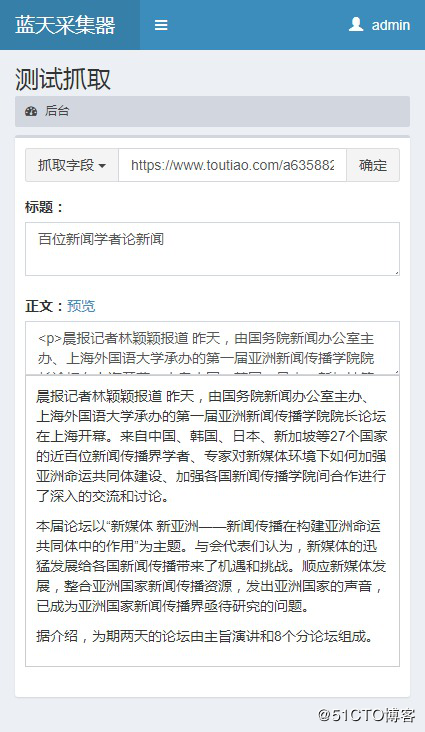The width and height of the screenshot is (425, 732).
Task: Focus the toutiao URL input field
Action: pyautogui.click(x=233, y=165)
